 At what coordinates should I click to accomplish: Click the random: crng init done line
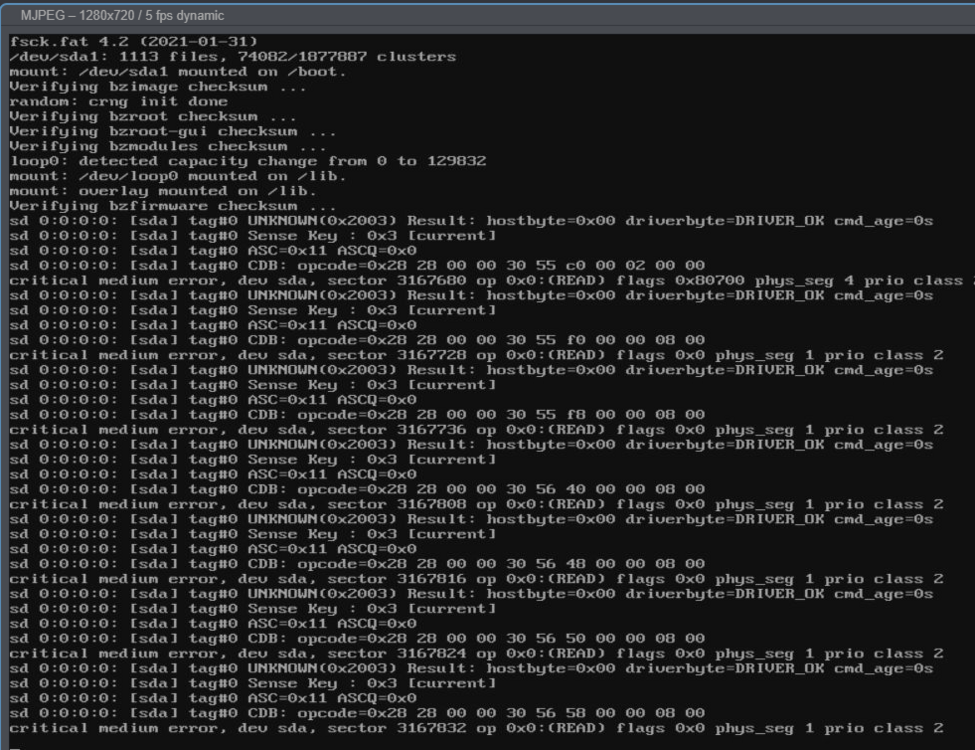click(x=119, y=101)
